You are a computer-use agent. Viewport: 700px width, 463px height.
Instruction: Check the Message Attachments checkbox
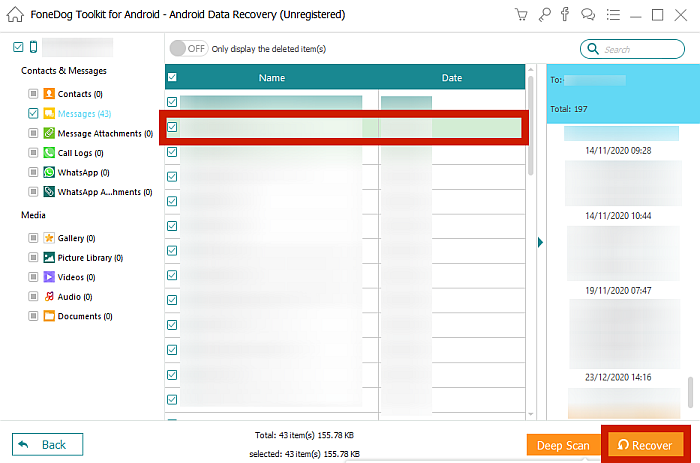pyautogui.click(x=33, y=133)
